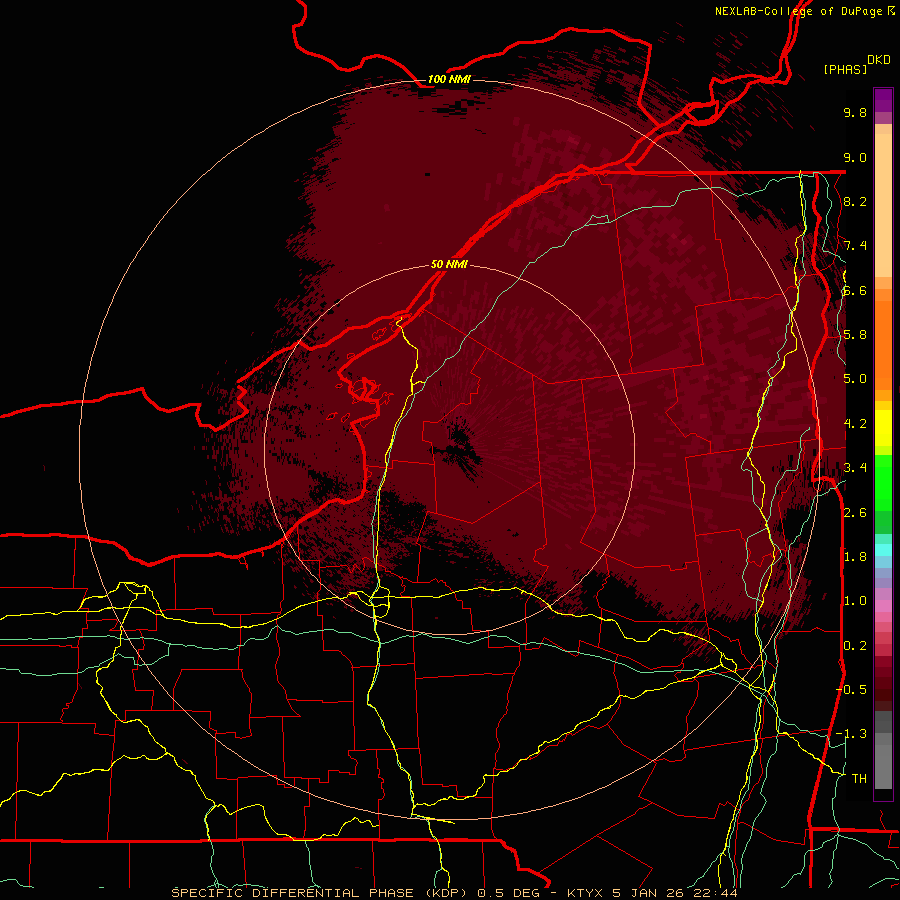Click the KTYX station identifier in the caption
The height and width of the screenshot is (900, 900).
point(586,893)
